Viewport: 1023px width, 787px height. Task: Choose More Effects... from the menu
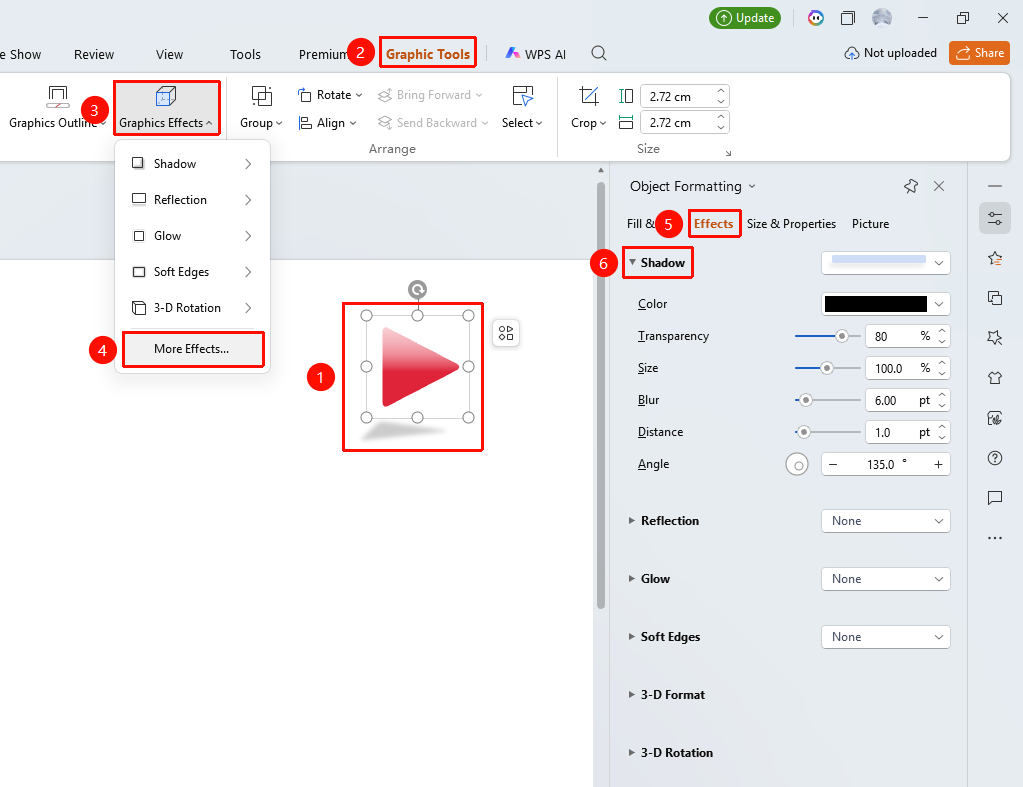tap(192, 349)
